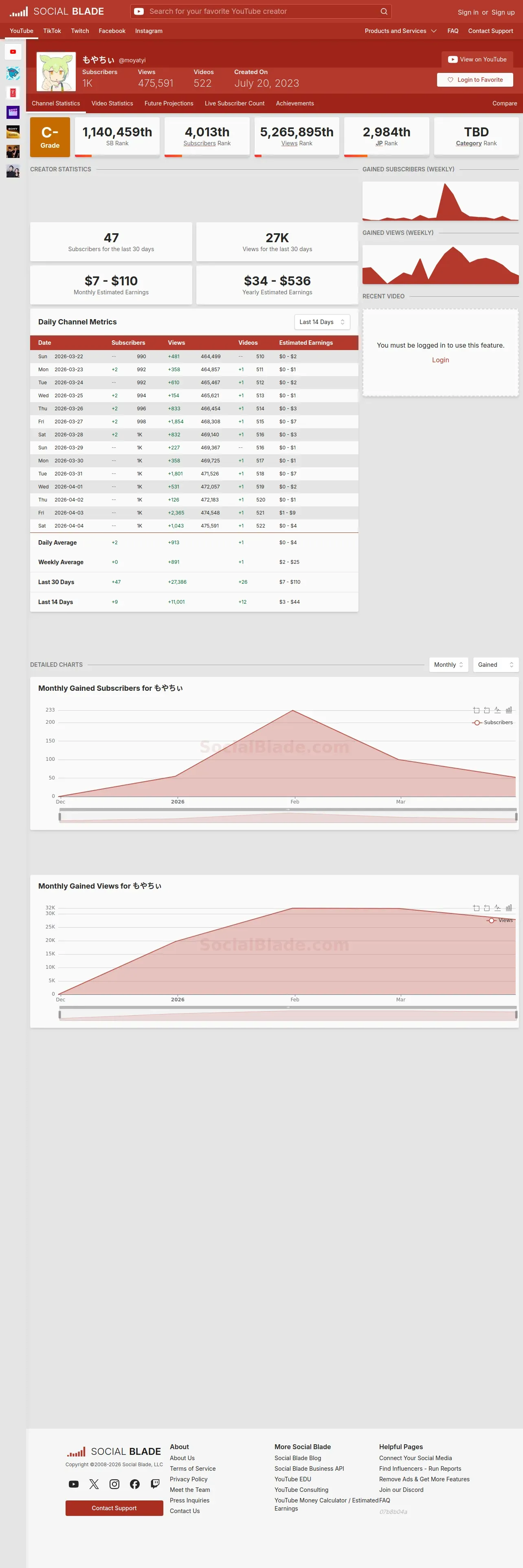
Task: Open the Last 14 Days range dropdown
Action: [x=322, y=322]
